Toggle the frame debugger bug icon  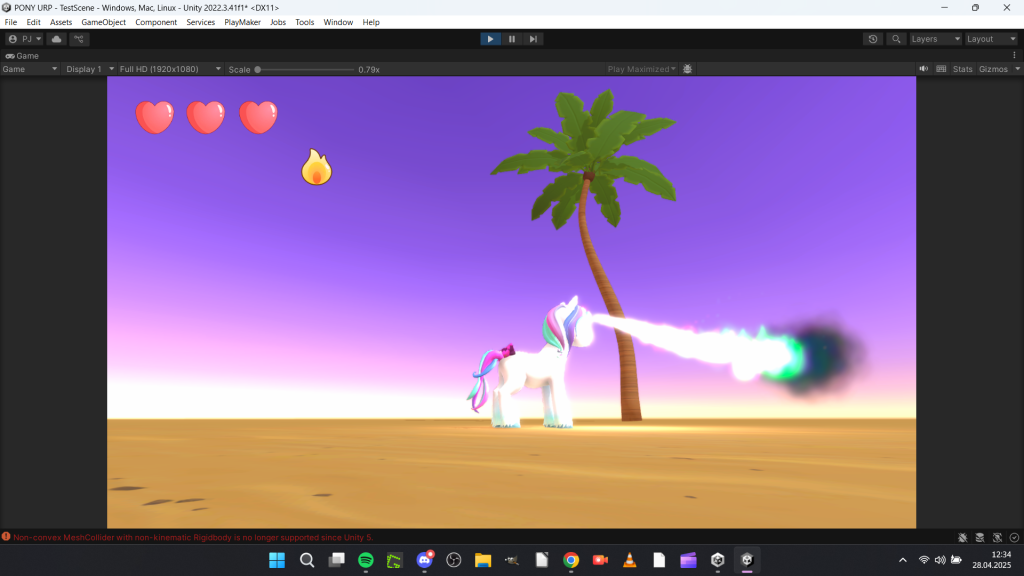(x=688, y=69)
